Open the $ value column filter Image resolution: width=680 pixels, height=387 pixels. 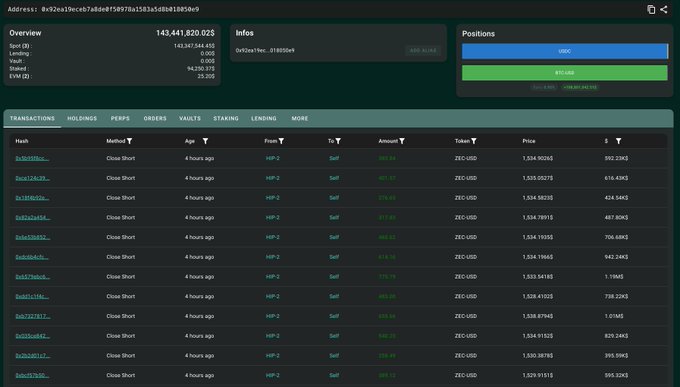pyautogui.click(x=618, y=141)
